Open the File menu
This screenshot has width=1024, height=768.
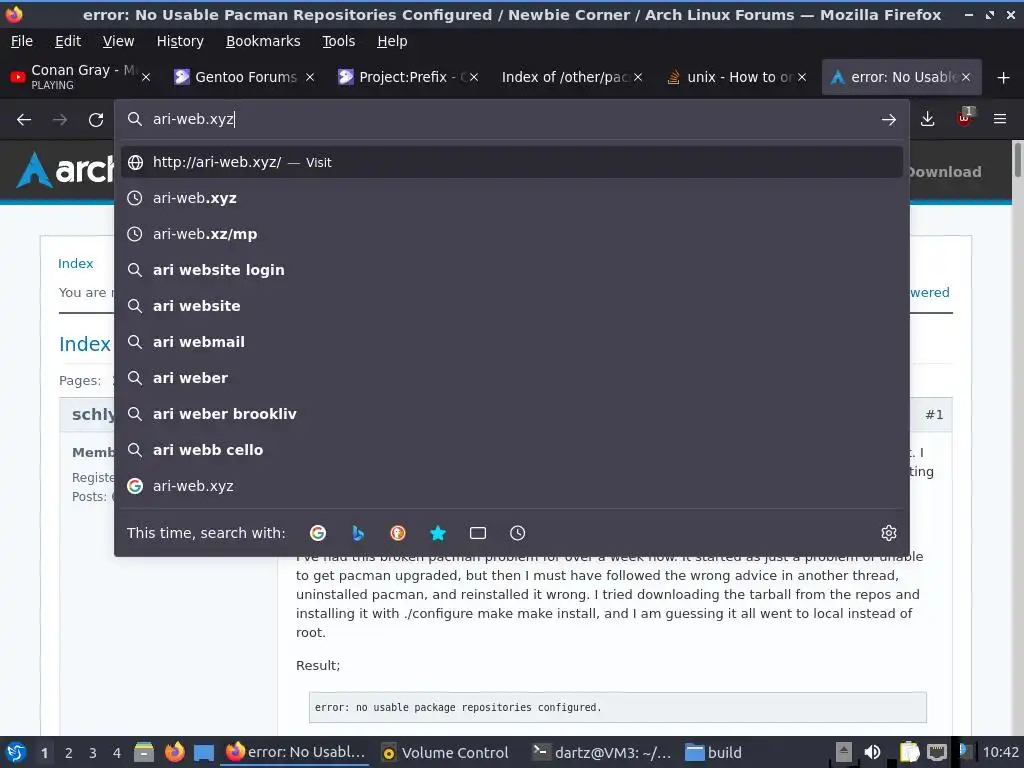(22, 41)
